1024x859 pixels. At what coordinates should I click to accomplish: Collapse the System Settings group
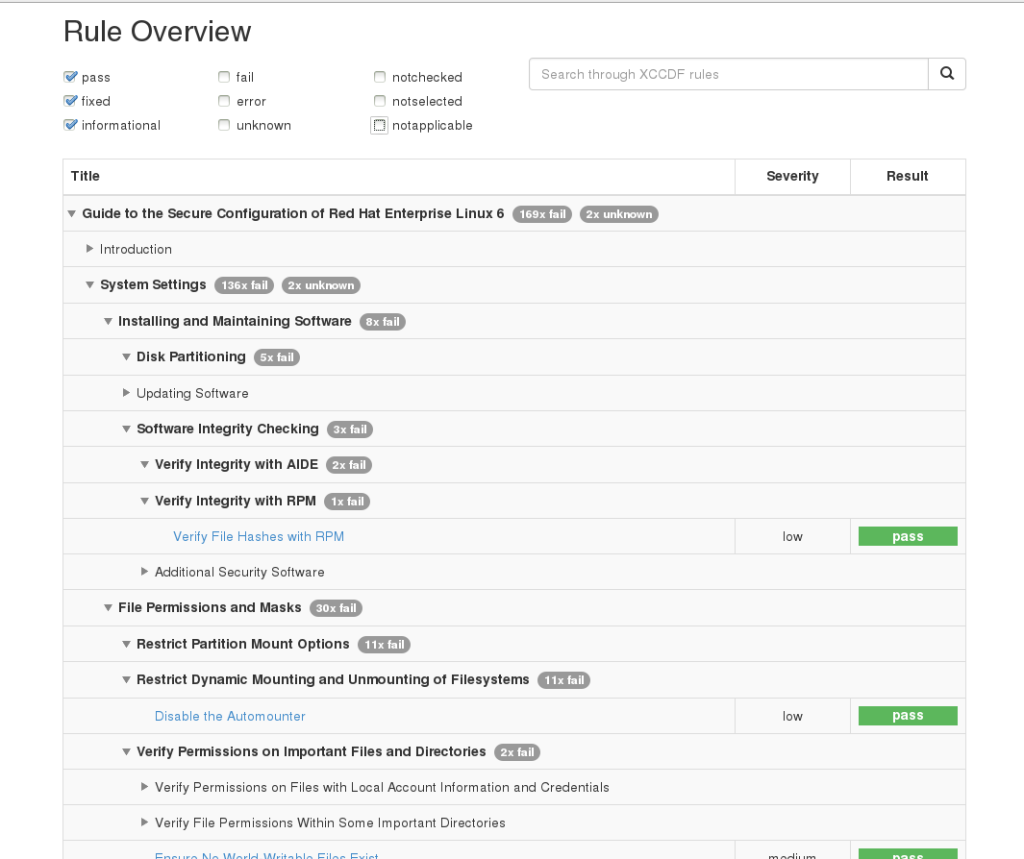90,285
